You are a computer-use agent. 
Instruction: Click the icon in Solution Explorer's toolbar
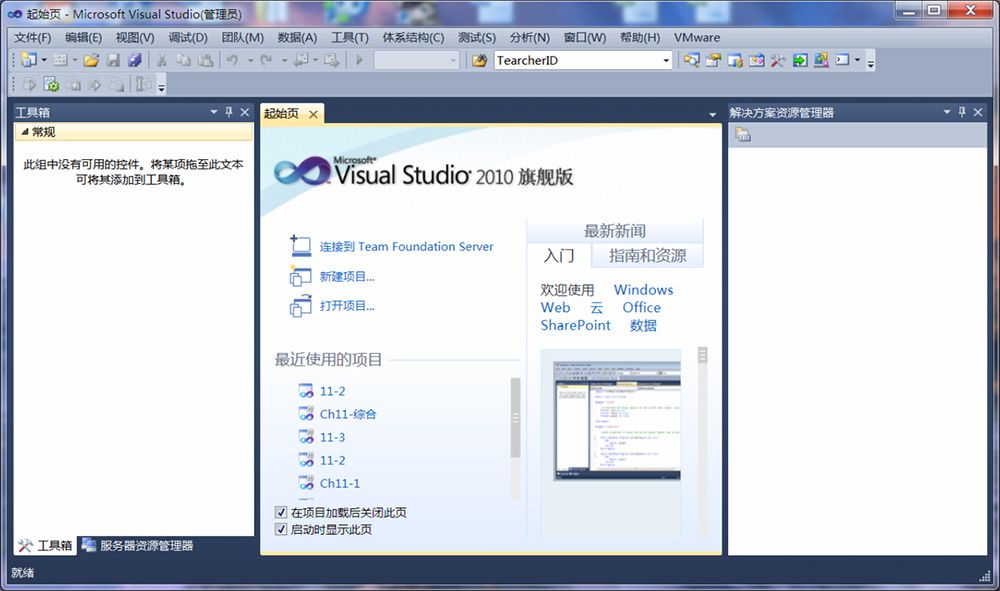[743, 135]
